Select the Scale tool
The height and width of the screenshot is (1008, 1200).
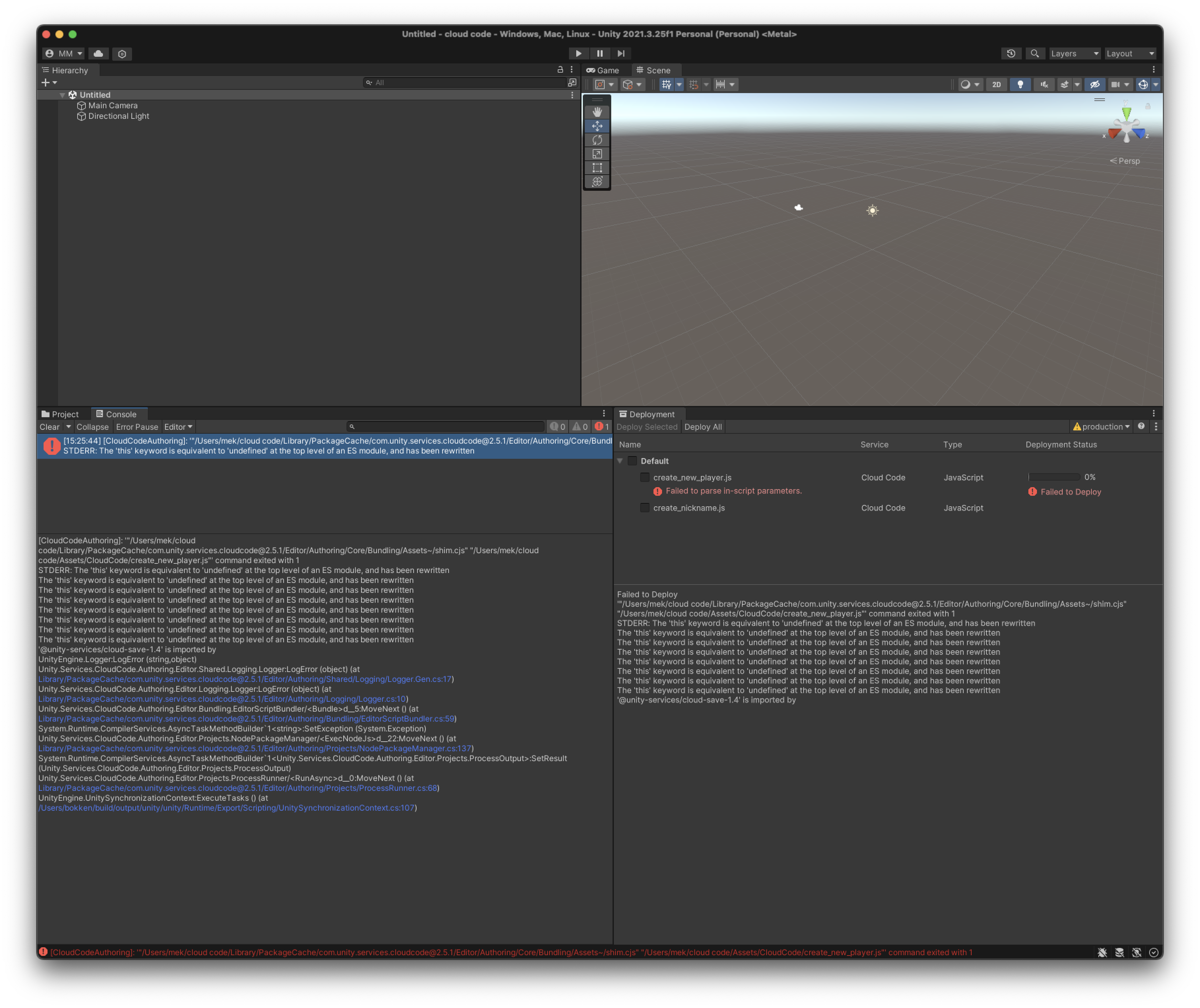[x=597, y=154]
